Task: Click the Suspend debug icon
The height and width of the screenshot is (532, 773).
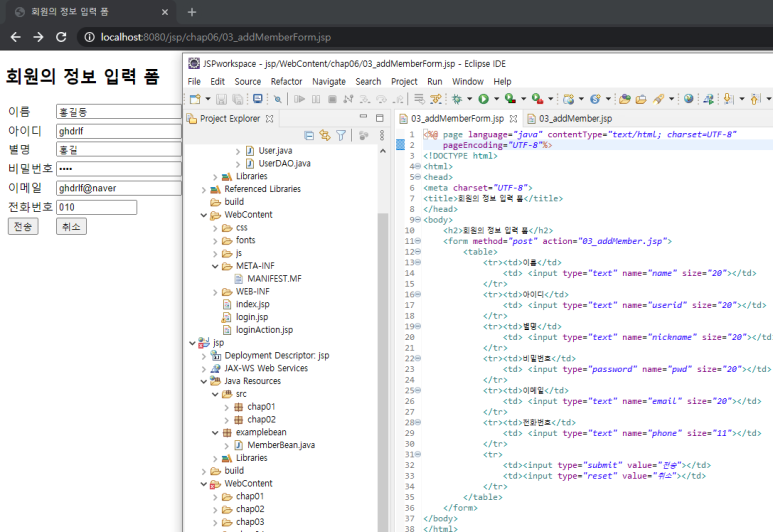Action: tap(316, 99)
